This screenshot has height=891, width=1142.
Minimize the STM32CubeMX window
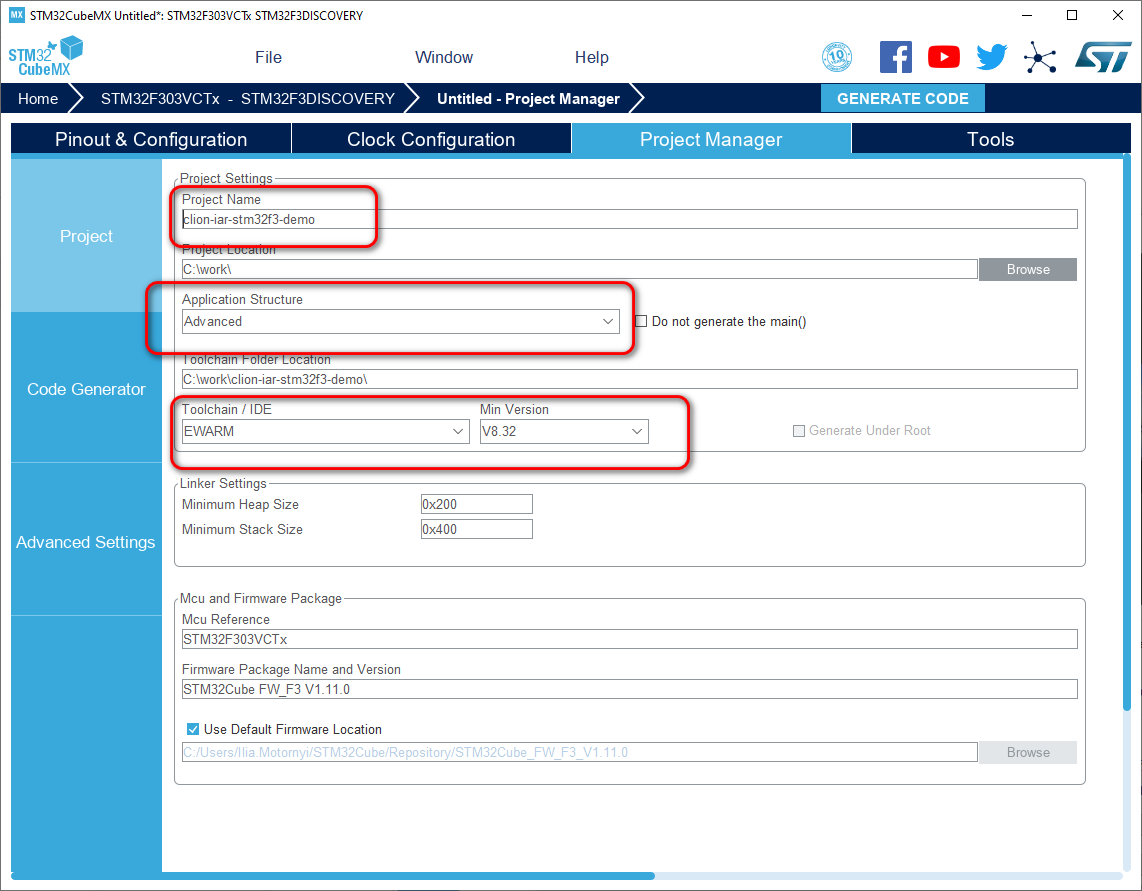coord(1027,15)
